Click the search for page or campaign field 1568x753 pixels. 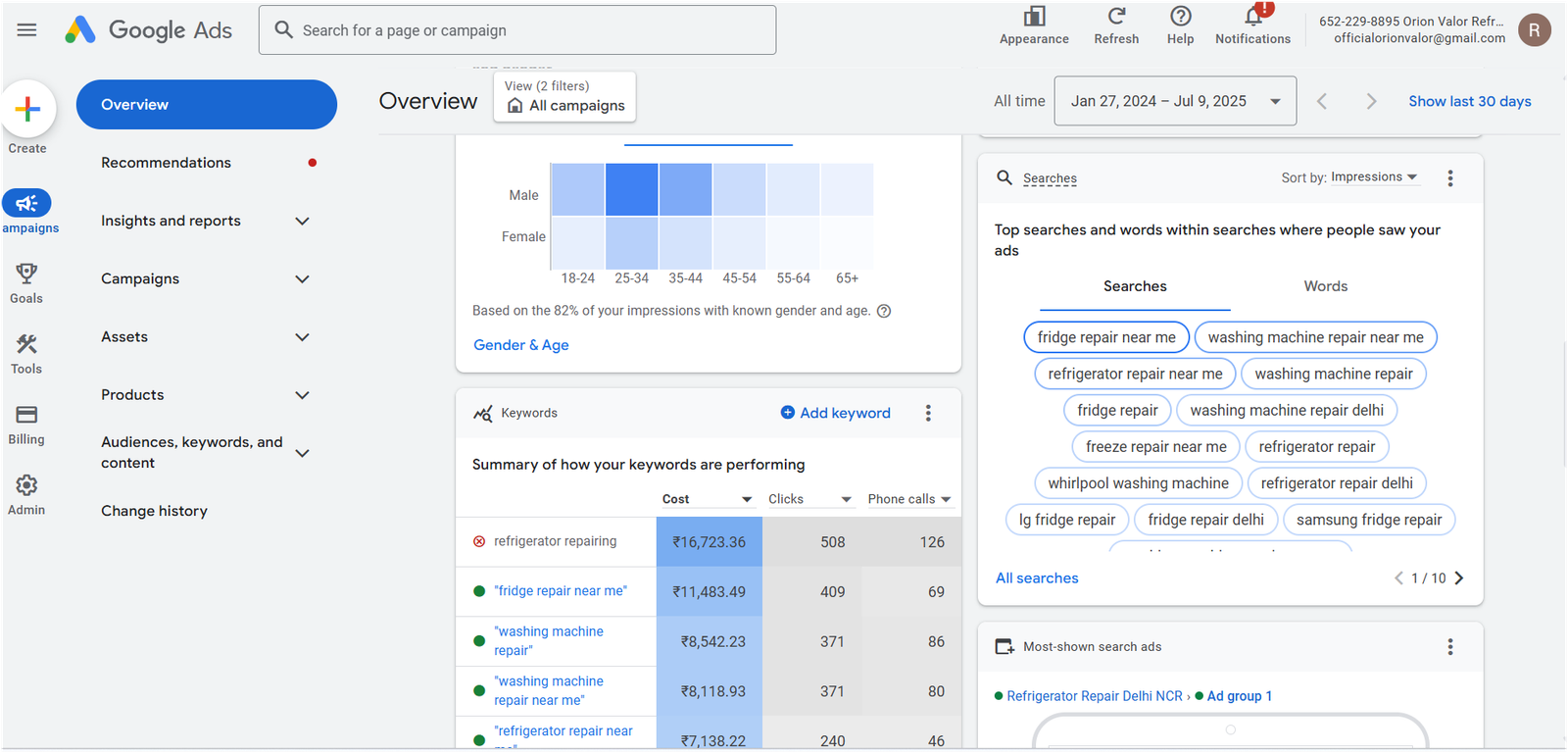click(517, 30)
